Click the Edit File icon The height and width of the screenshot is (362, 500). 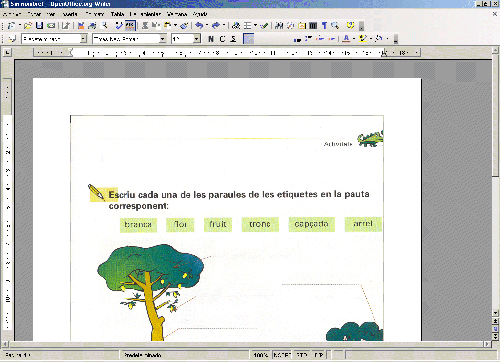click(66, 25)
